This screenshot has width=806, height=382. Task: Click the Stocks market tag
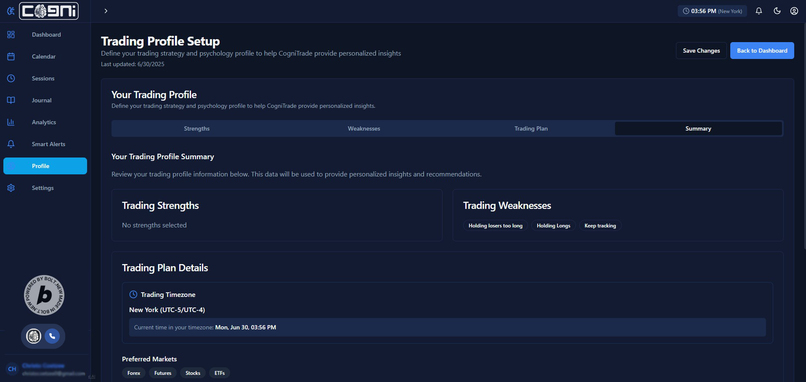(x=193, y=373)
